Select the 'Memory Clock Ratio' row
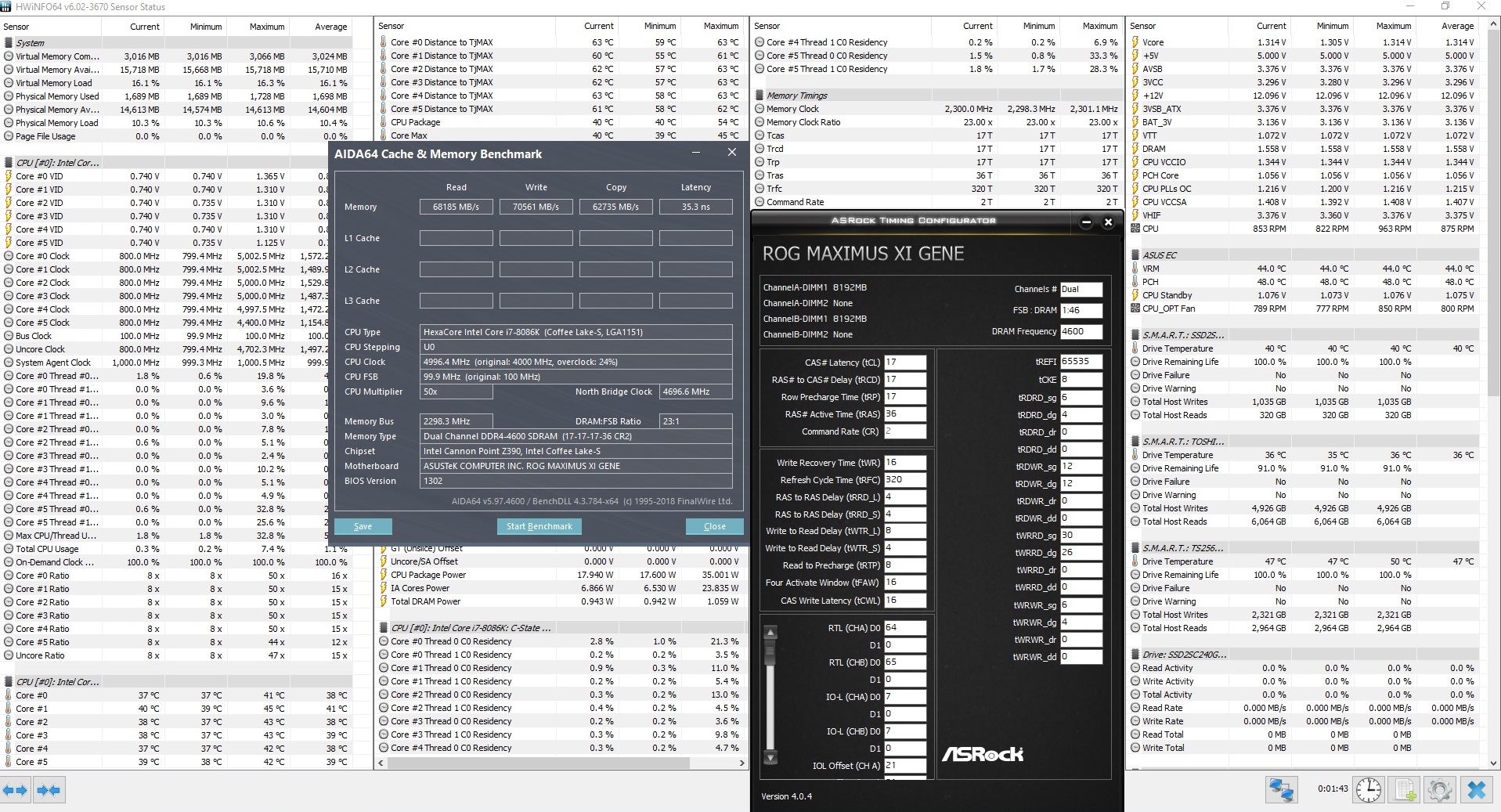The height and width of the screenshot is (812, 1501). [x=936, y=122]
